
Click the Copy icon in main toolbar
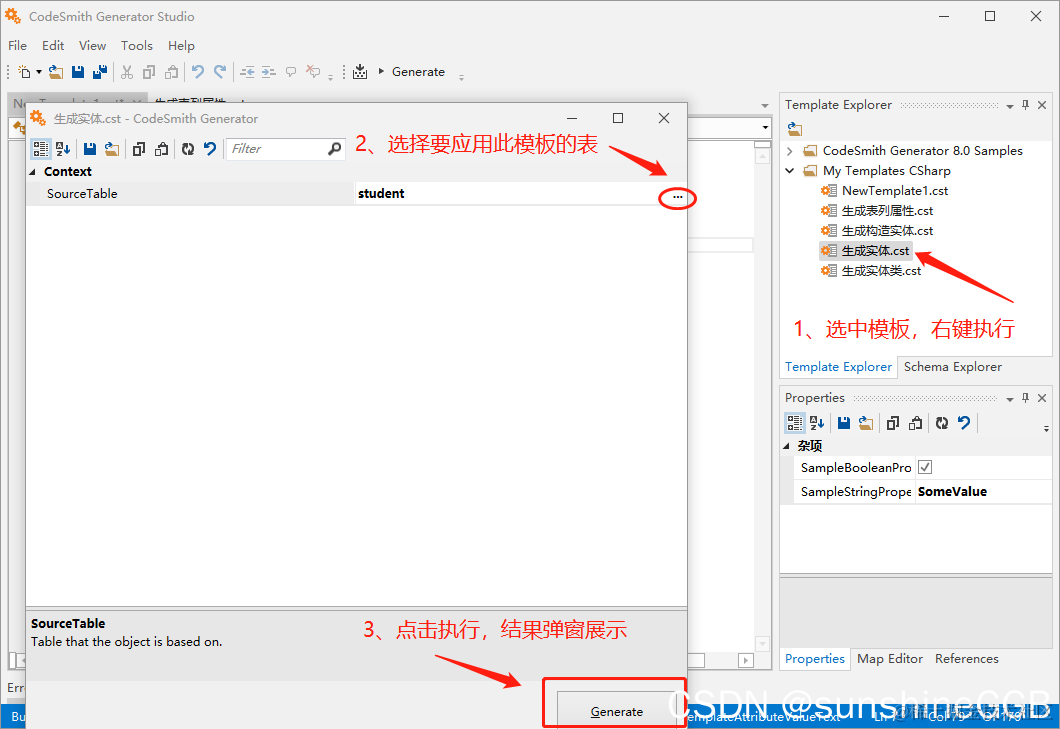click(x=149, y=72)
